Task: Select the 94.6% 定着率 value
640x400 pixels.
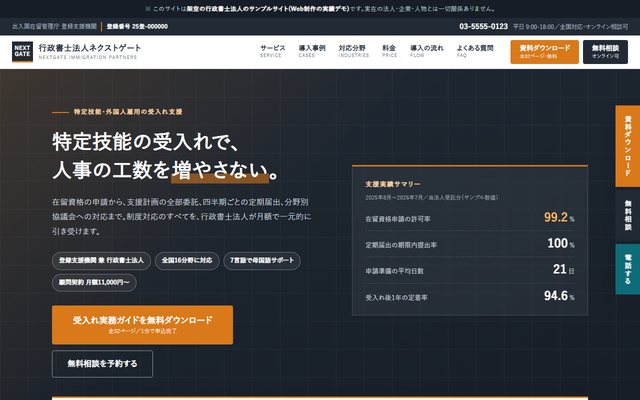Action: pyautogui.click(x=559, y=296)
